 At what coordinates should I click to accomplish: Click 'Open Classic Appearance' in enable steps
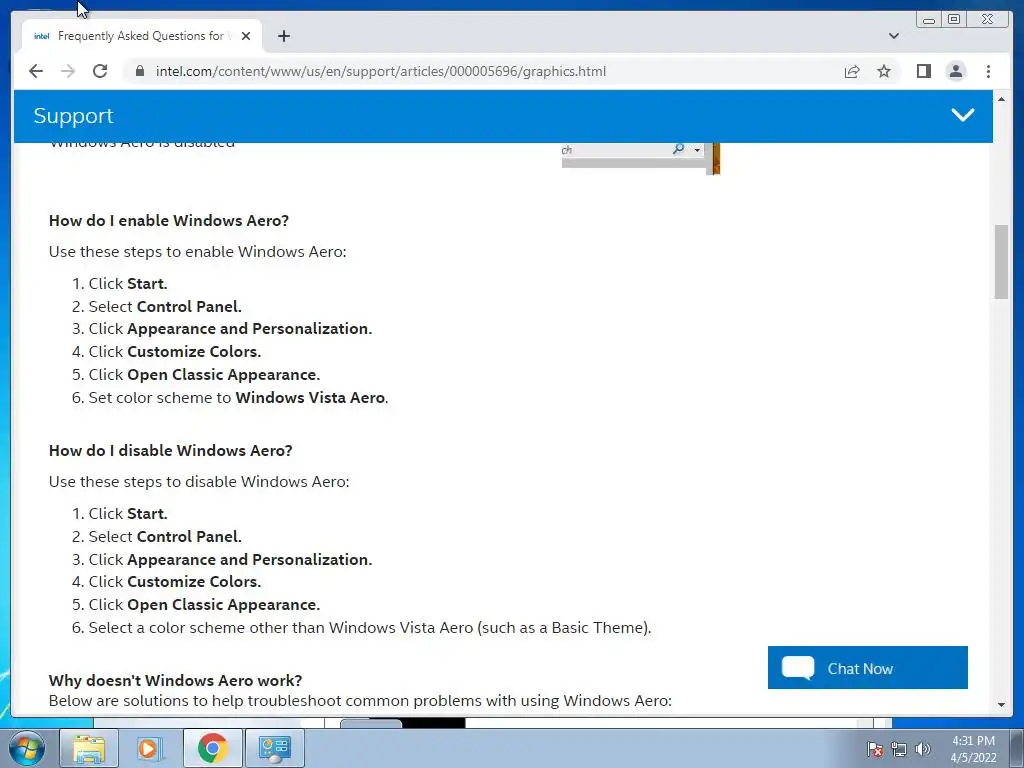pyautogui.click(x=223, y=375)
